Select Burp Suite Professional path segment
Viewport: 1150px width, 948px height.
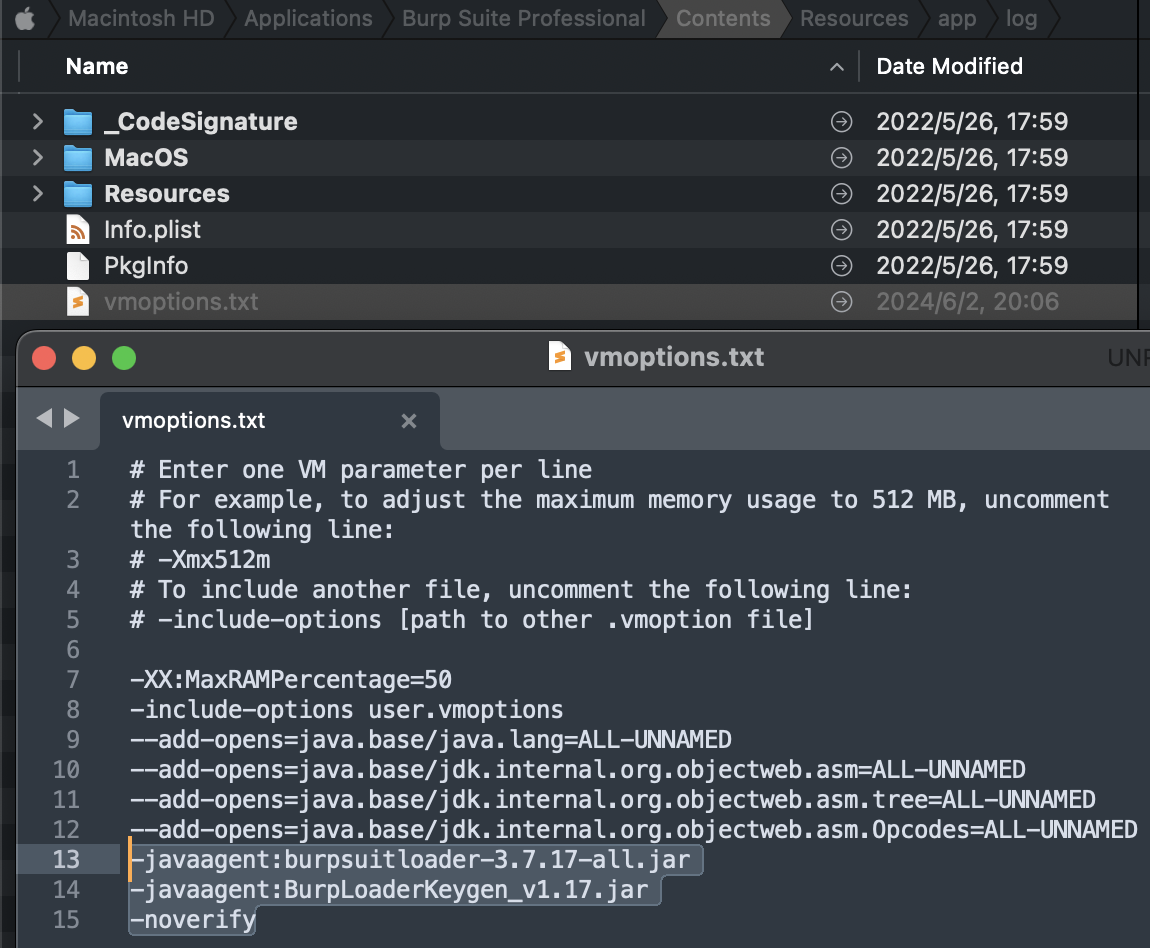click(524, 18)
